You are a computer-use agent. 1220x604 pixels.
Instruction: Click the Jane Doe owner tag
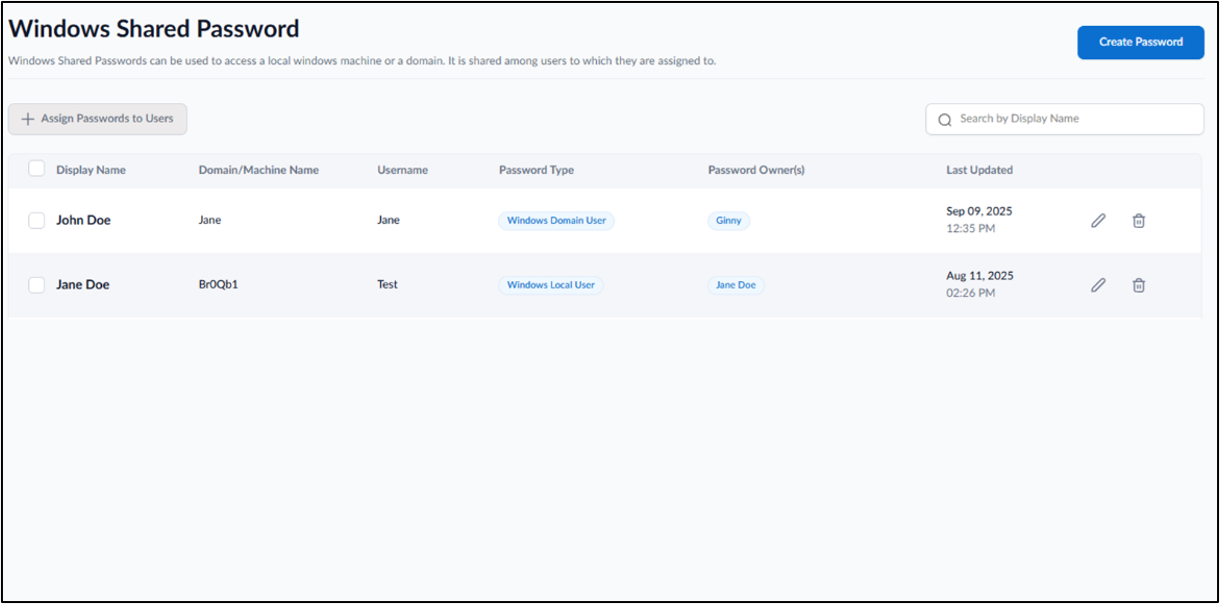[x=736, y=285]
